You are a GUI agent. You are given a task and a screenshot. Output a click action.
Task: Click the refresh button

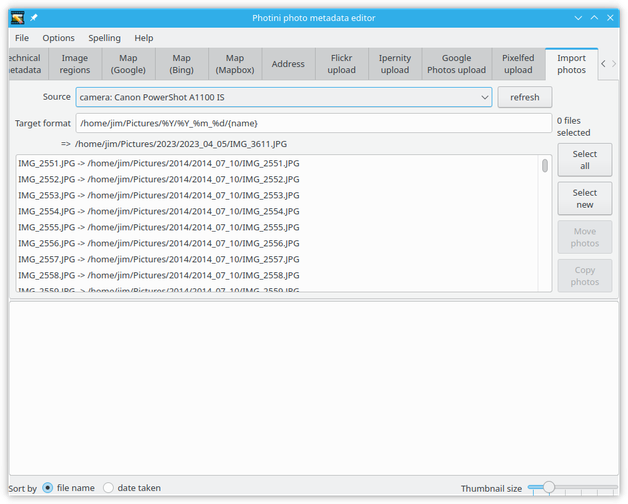[x=525, y=97]
